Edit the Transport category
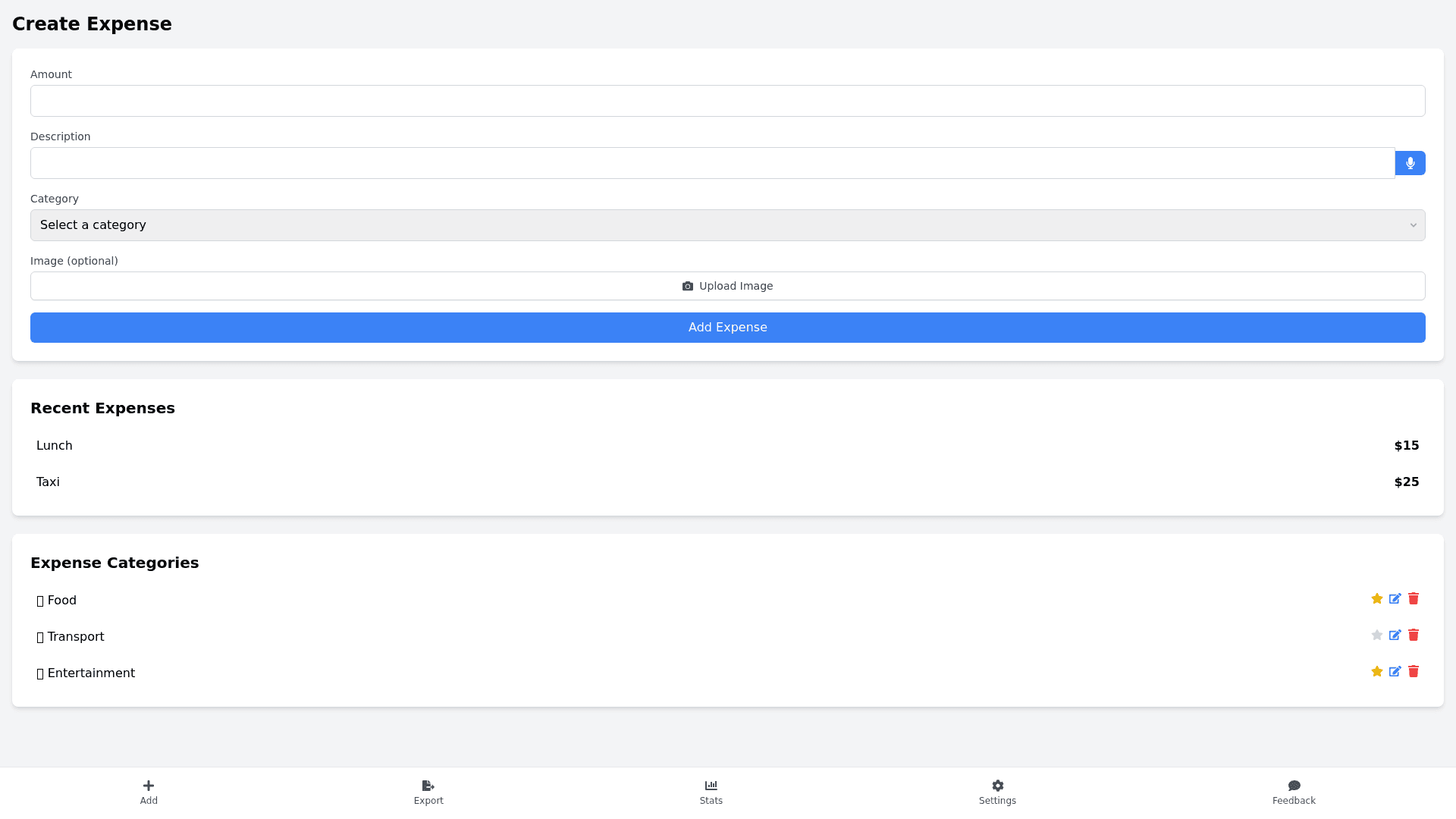The height and width of the screenshot is (819, 1456). (1395, 635)
